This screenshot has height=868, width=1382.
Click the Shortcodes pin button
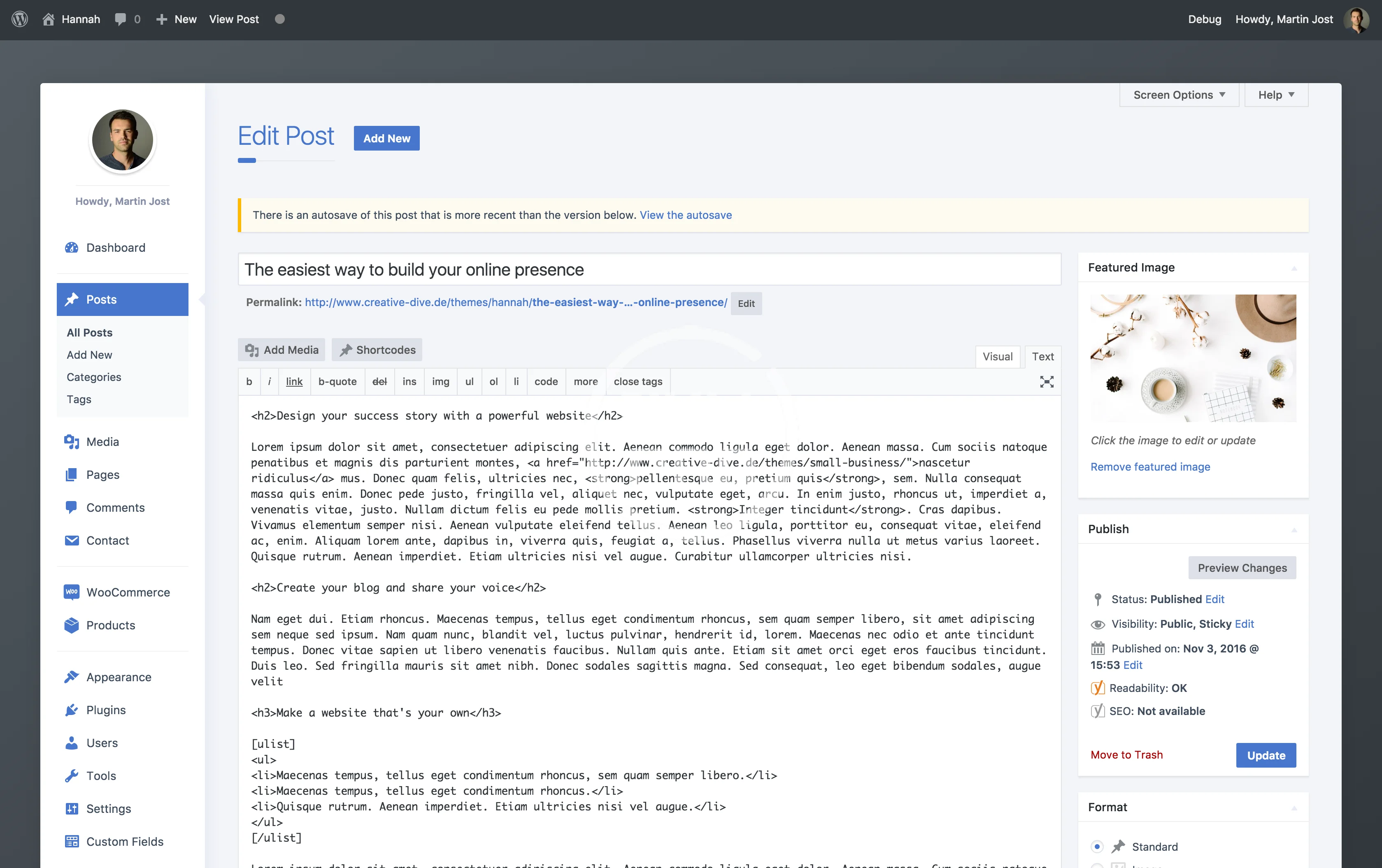tap(377, 350)
